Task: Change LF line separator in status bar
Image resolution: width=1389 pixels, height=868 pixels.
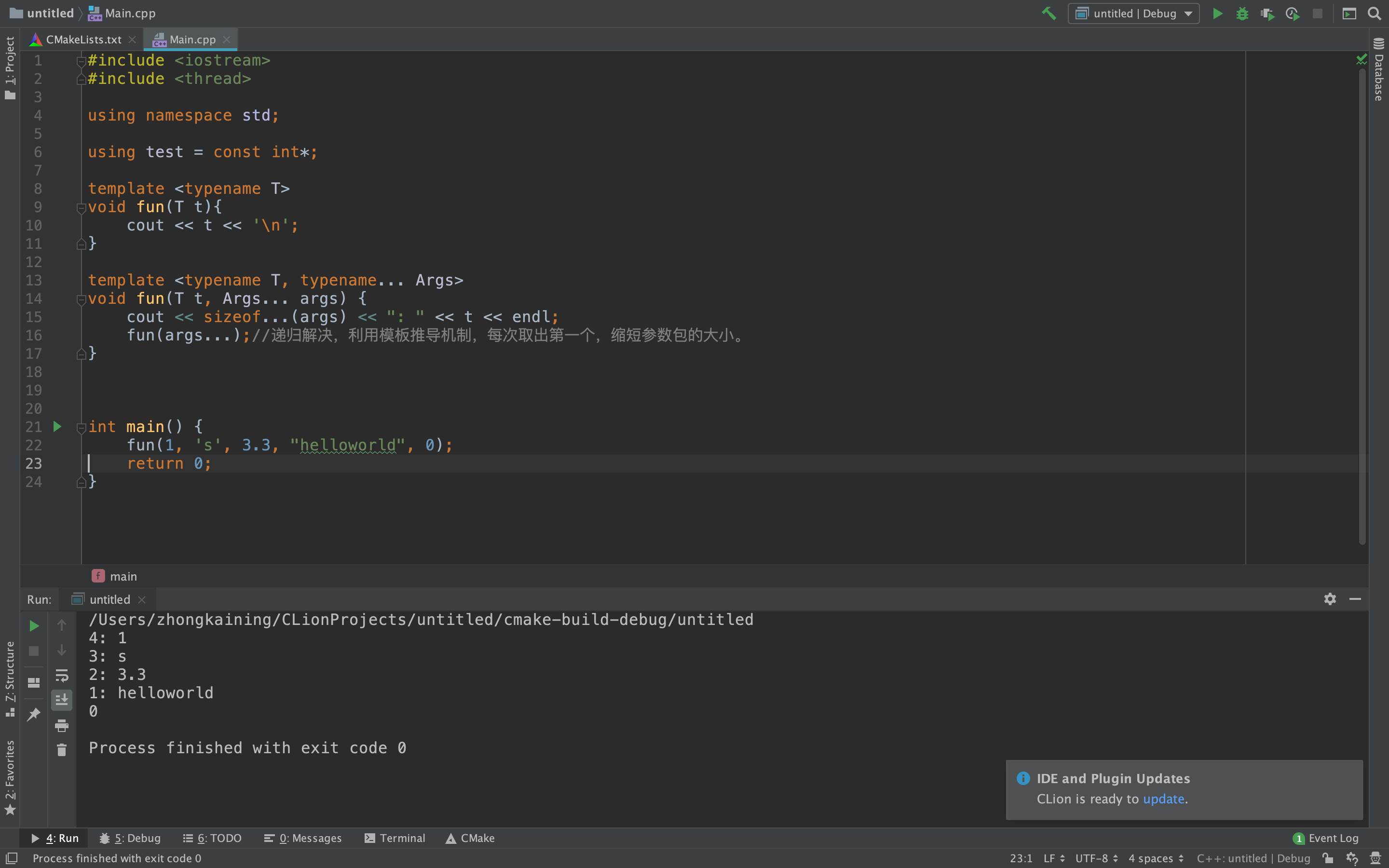Action: tap(1054, 858)
